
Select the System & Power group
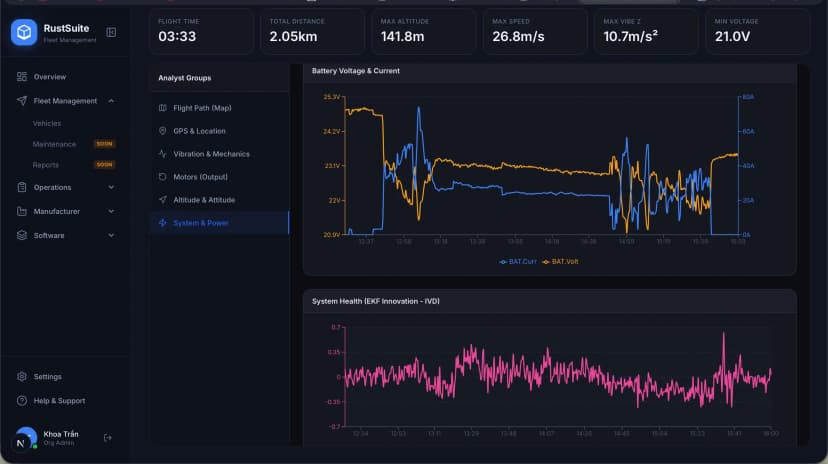point(219,223)
